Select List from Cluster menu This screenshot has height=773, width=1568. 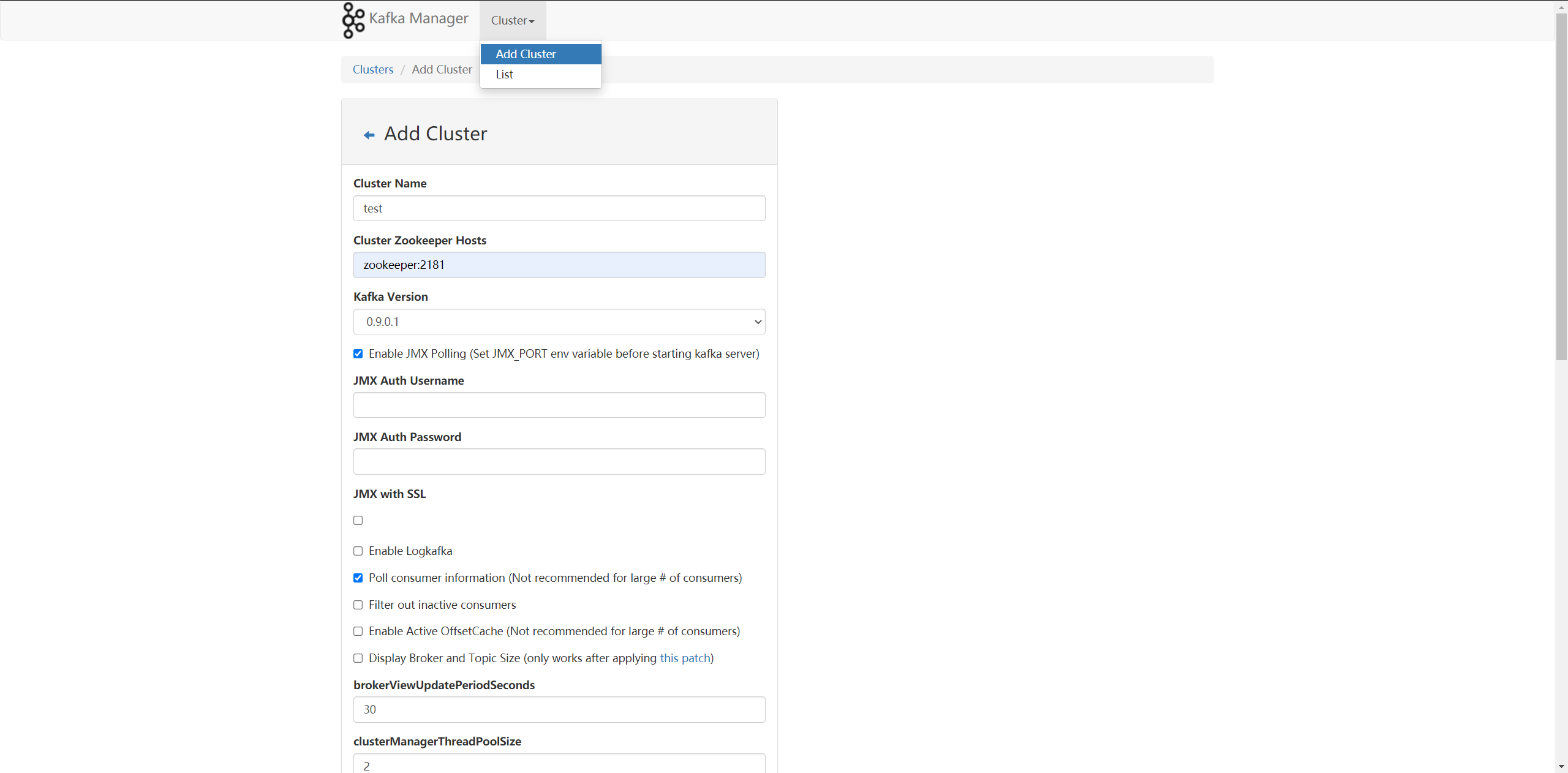(x=504, y=74)
